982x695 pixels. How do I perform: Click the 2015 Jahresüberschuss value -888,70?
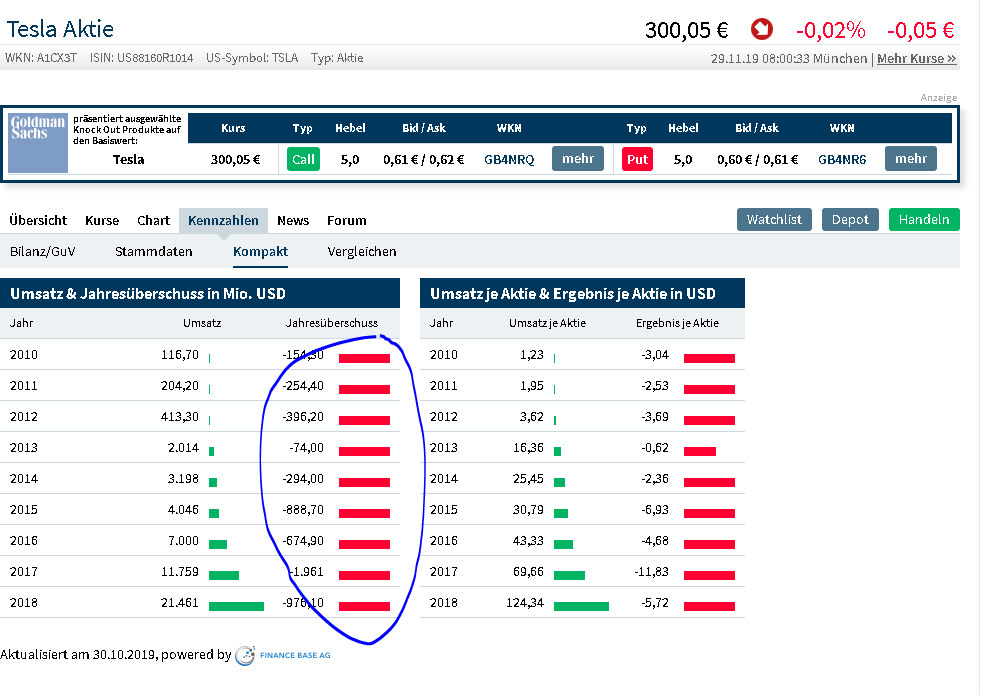point(303,510)
